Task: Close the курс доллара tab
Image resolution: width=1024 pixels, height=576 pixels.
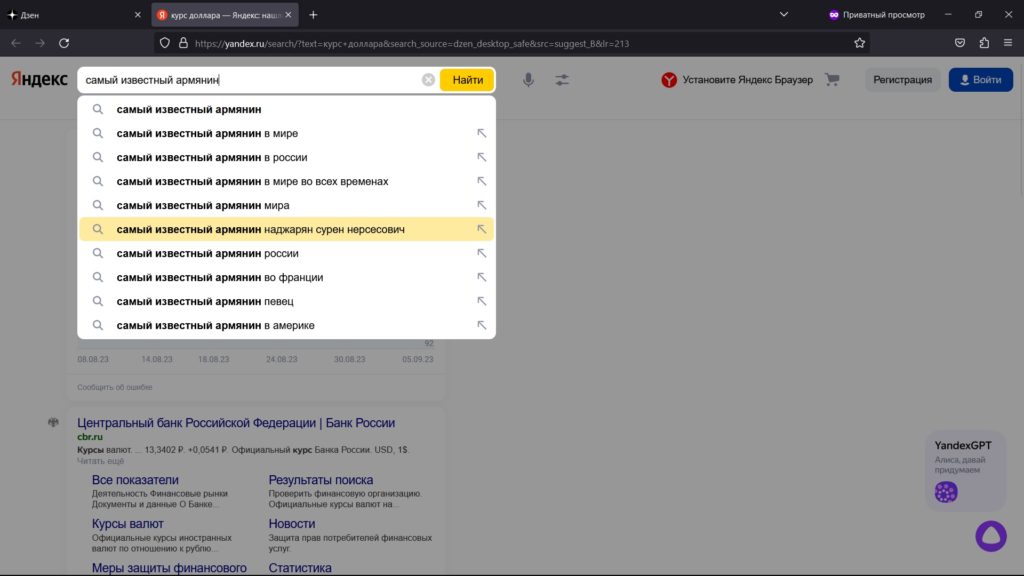Action: [x=288, y=14]
